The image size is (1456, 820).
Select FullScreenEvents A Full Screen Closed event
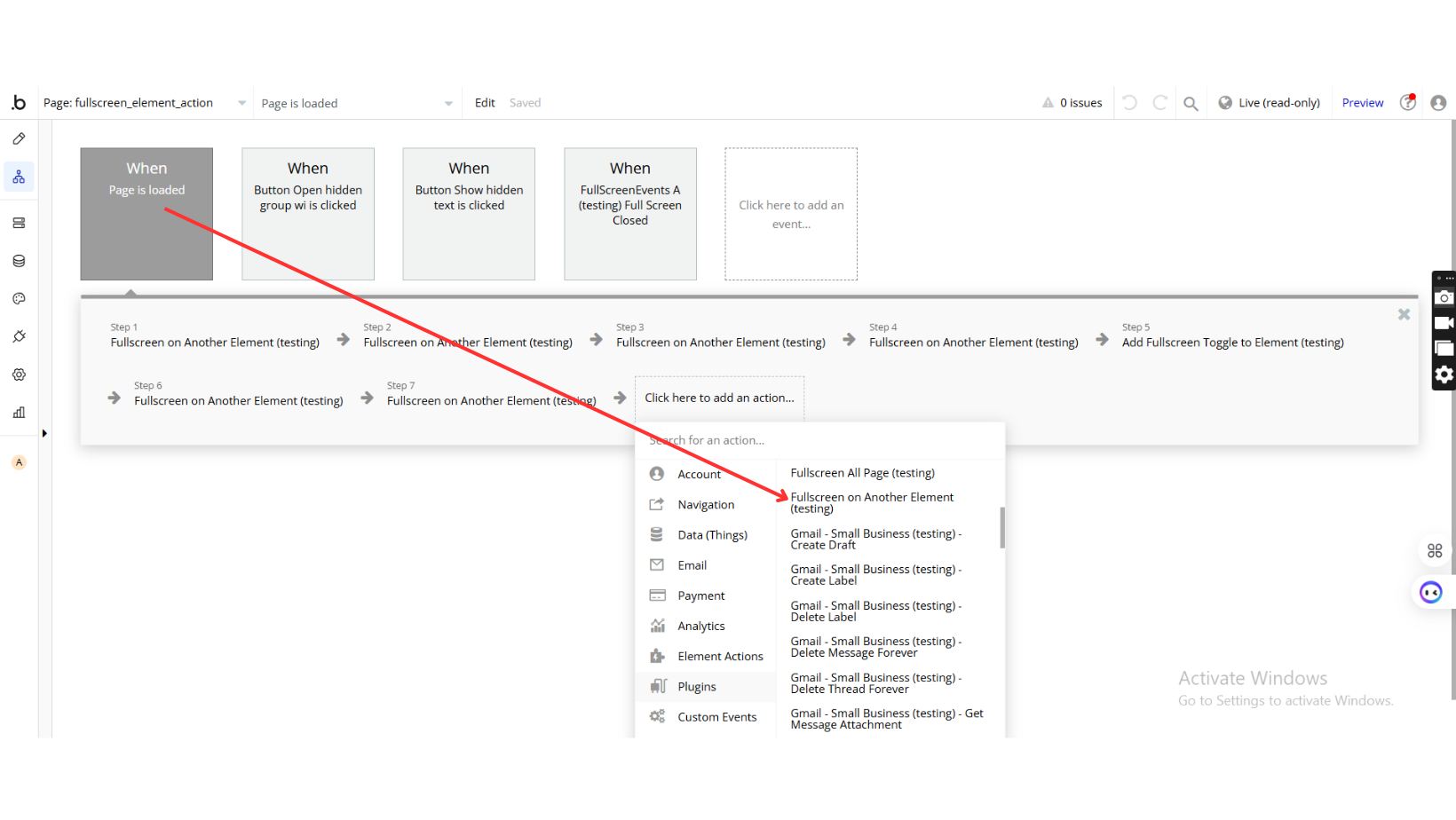coord(630,214)
